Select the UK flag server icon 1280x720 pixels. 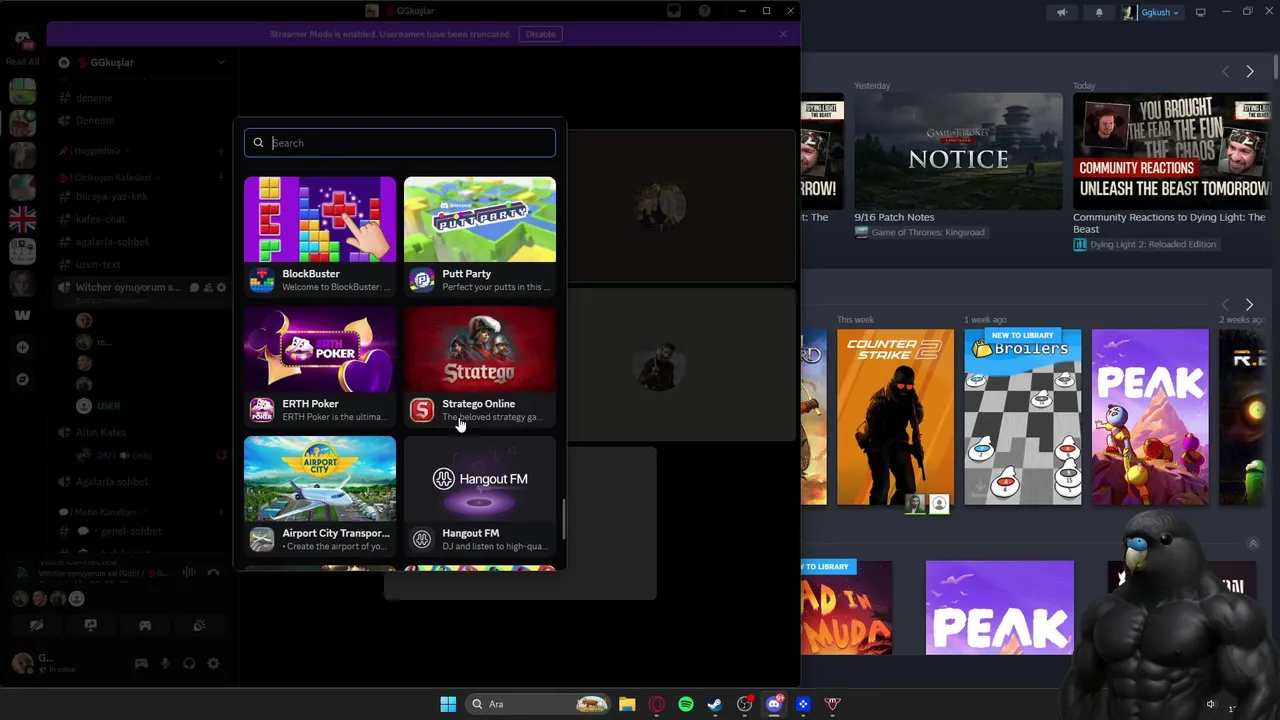point(22,219)
